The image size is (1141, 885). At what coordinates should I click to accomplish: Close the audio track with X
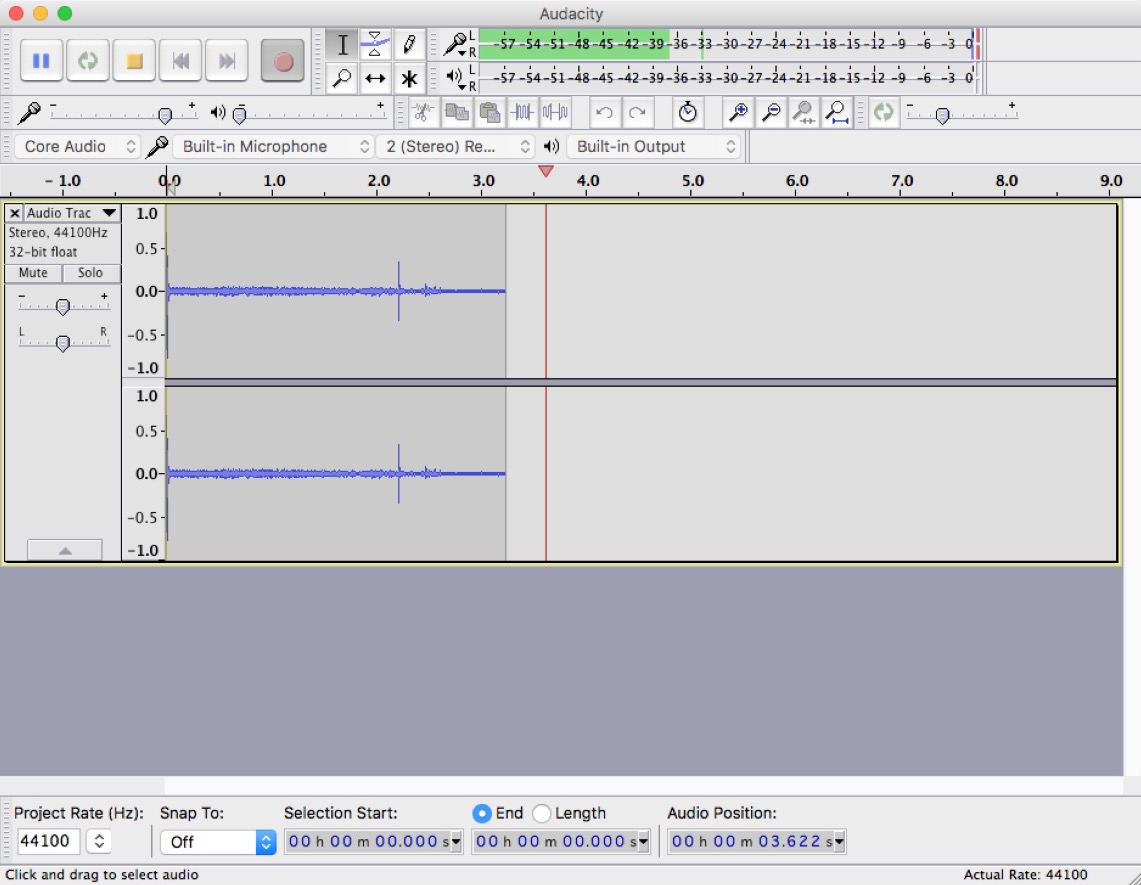[x=14, y=213]
